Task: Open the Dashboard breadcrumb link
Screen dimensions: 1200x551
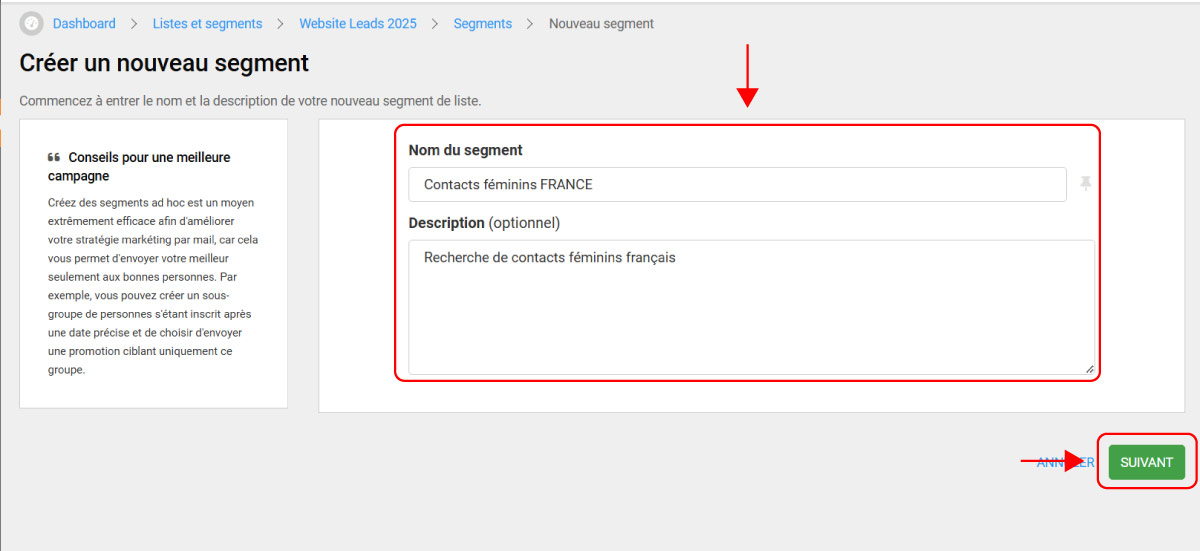Action: coord(84,23)
